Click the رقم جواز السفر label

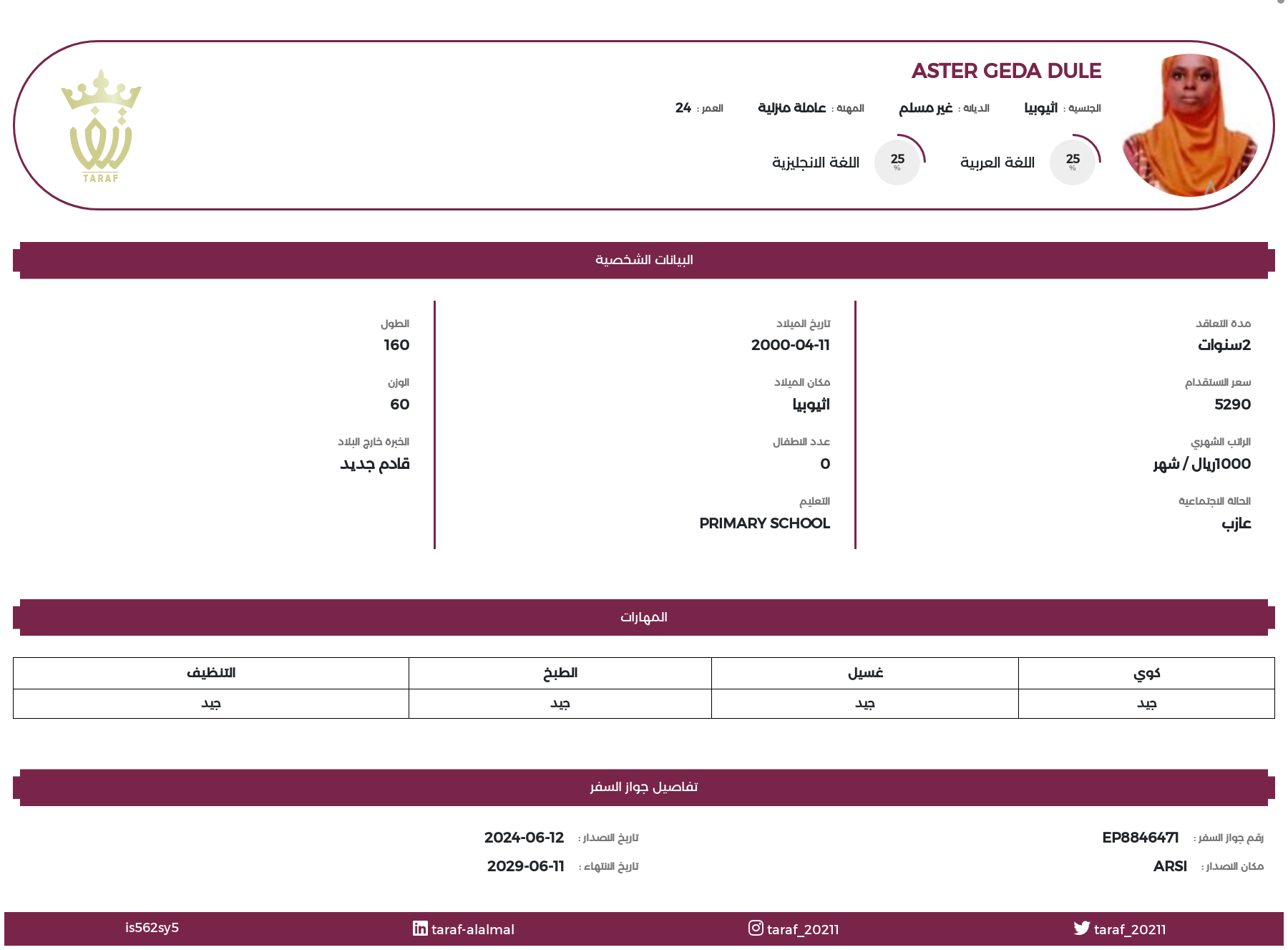pyautogui.click(x=1229, y=838)
